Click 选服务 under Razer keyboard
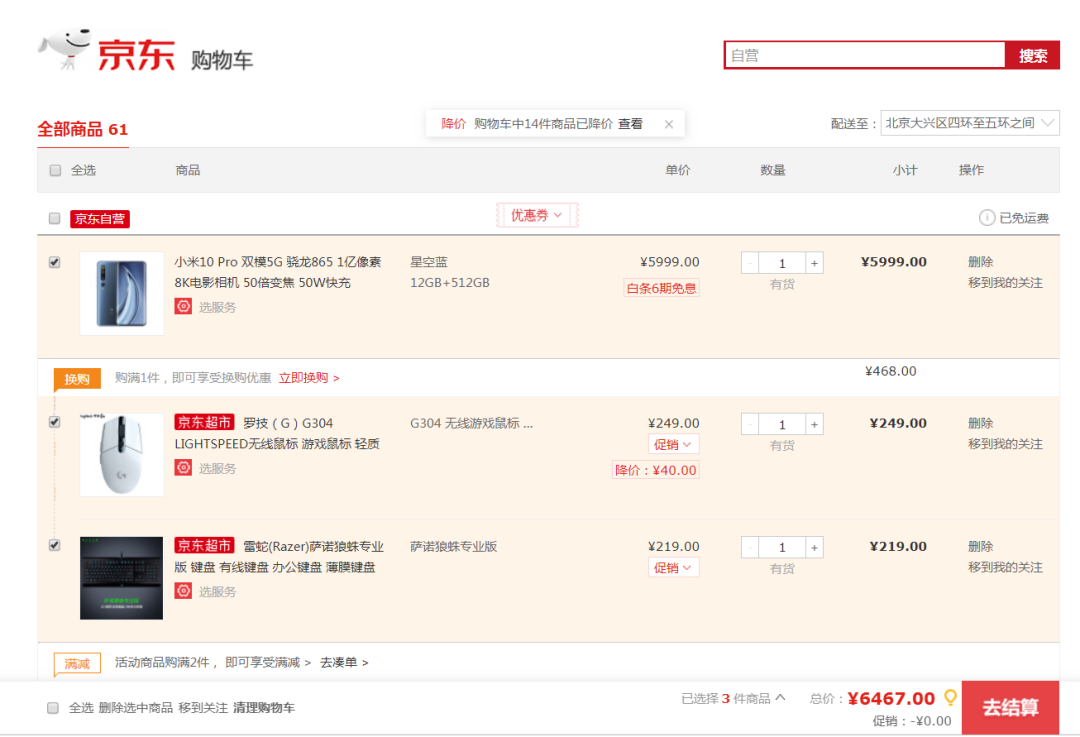Screen dimensions: 1080x737 pos(218,592)
